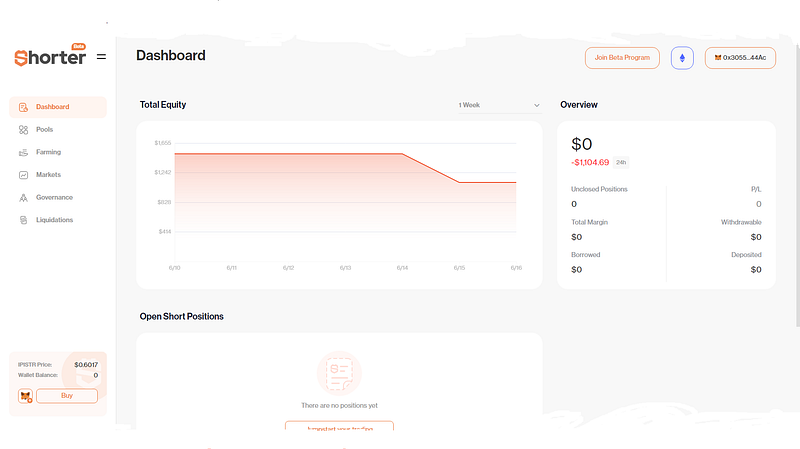Click the page vertical scrollbar
800x449 pixels.
point(797,186)
